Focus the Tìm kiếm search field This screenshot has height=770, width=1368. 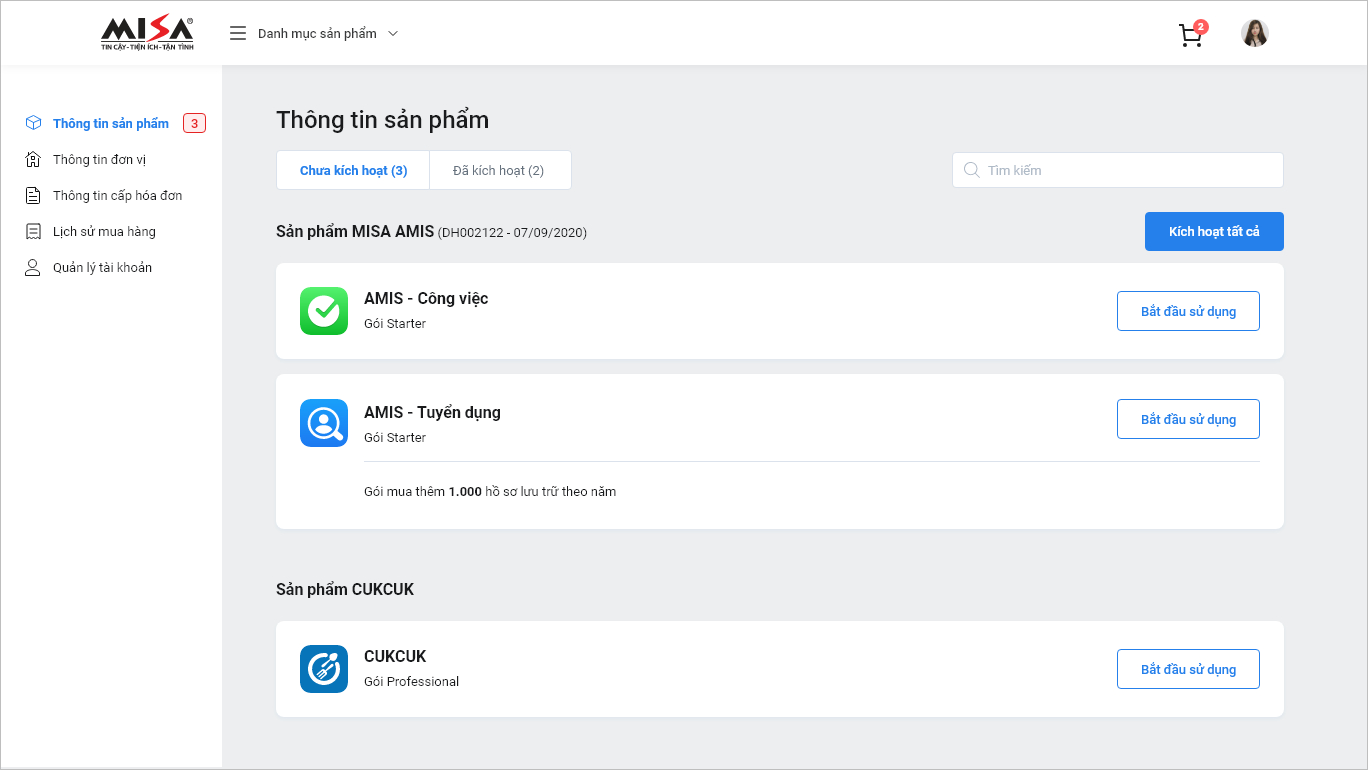[1117, 170]
